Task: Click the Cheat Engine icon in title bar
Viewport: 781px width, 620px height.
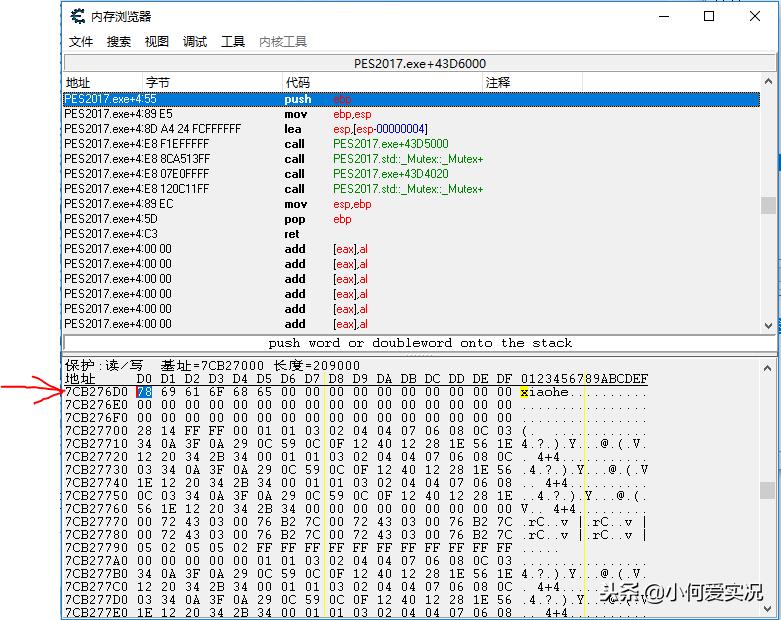Action: tap(77, 17)
